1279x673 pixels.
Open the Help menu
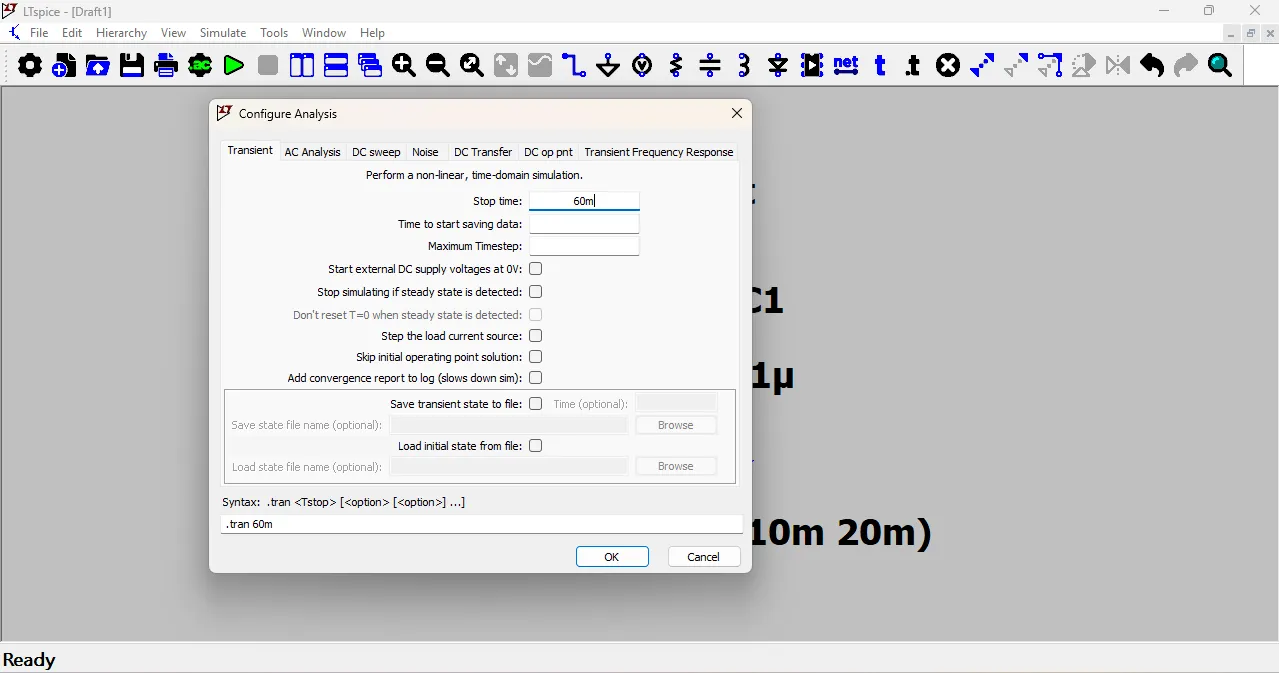coord(373,33)
